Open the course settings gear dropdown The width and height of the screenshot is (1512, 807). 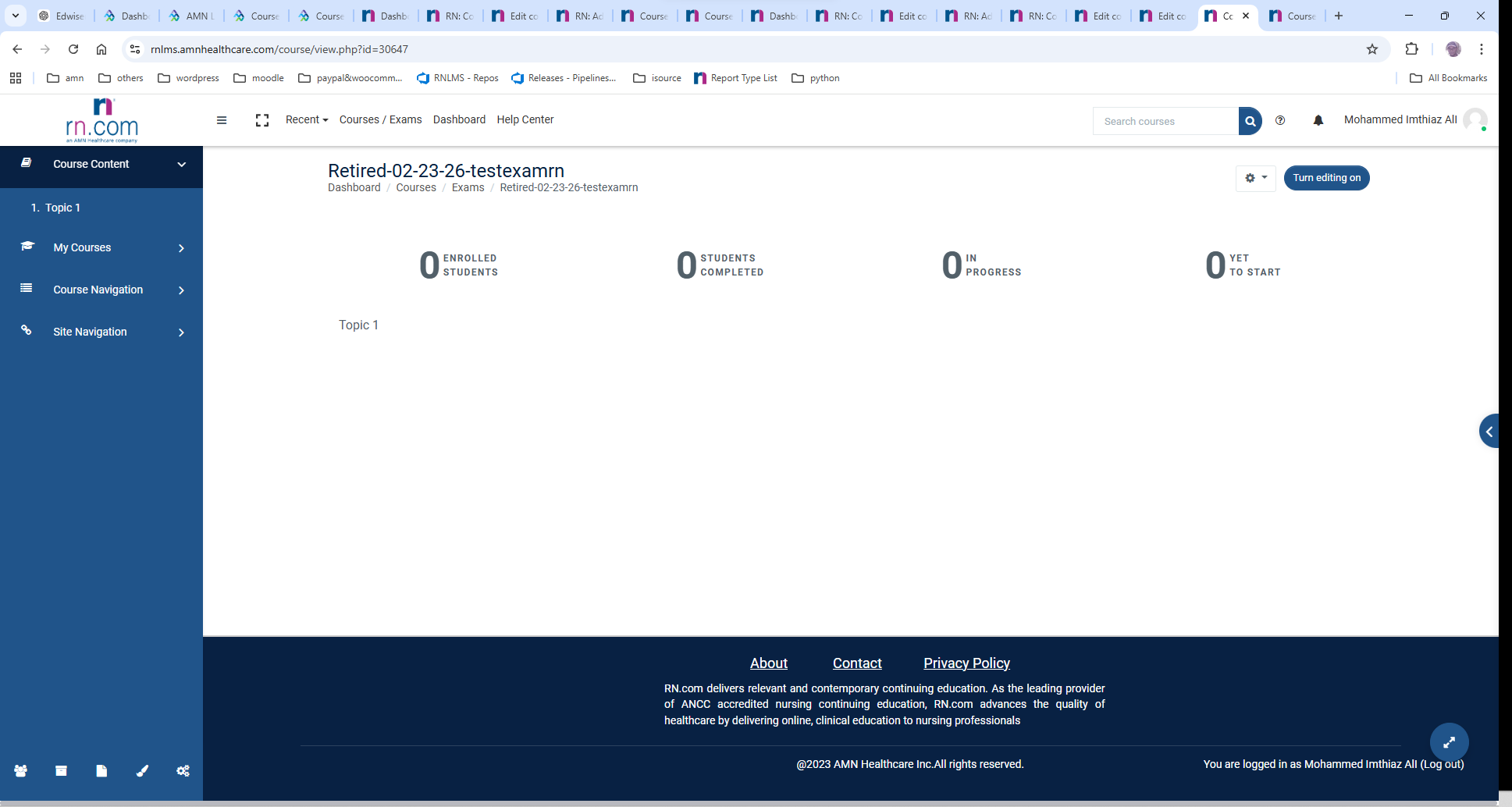point(1255,178)
